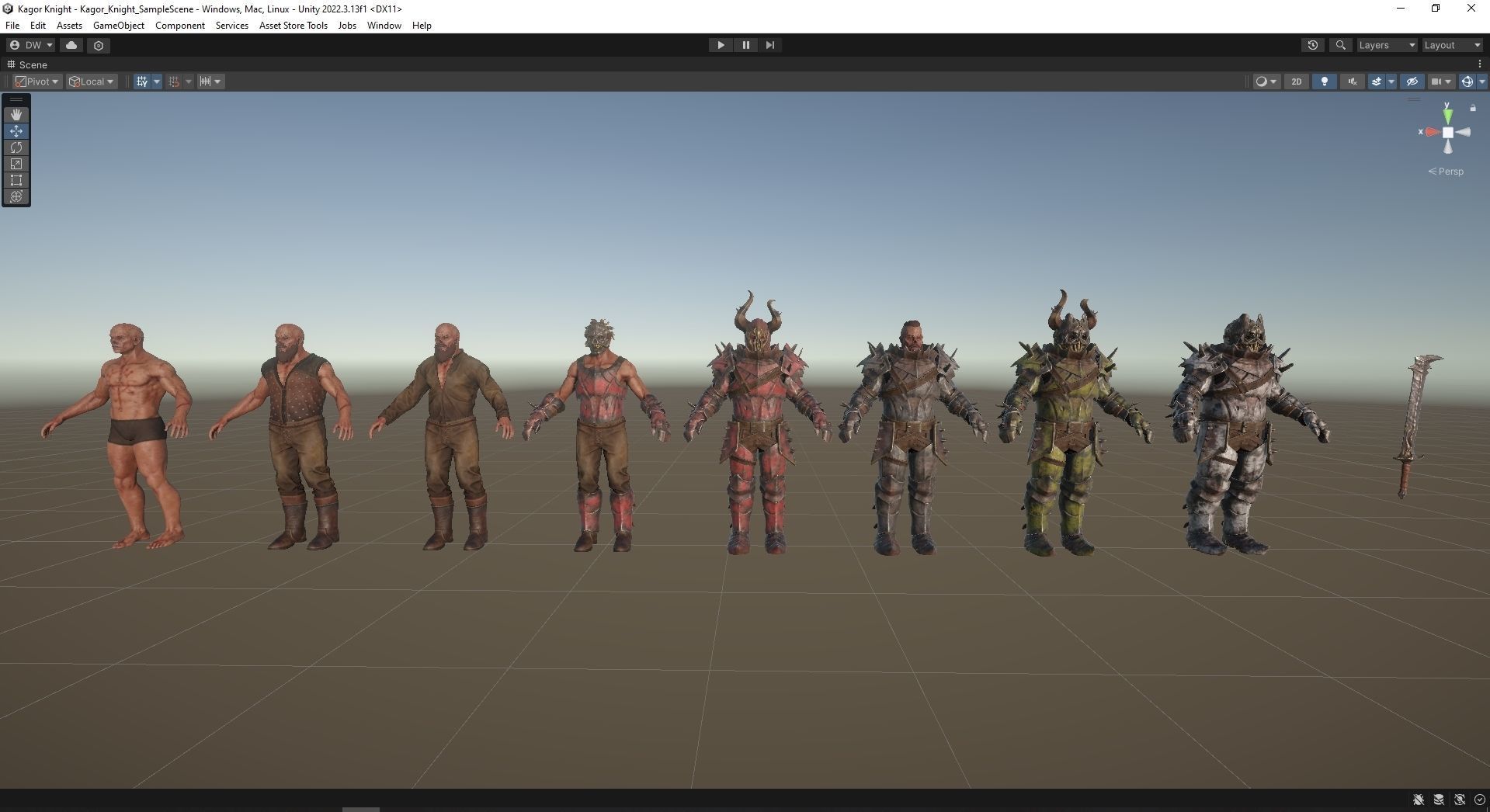Open the Unity Cloud services button
Screen dimensions: 1490x812
click(x=71, y=45)
